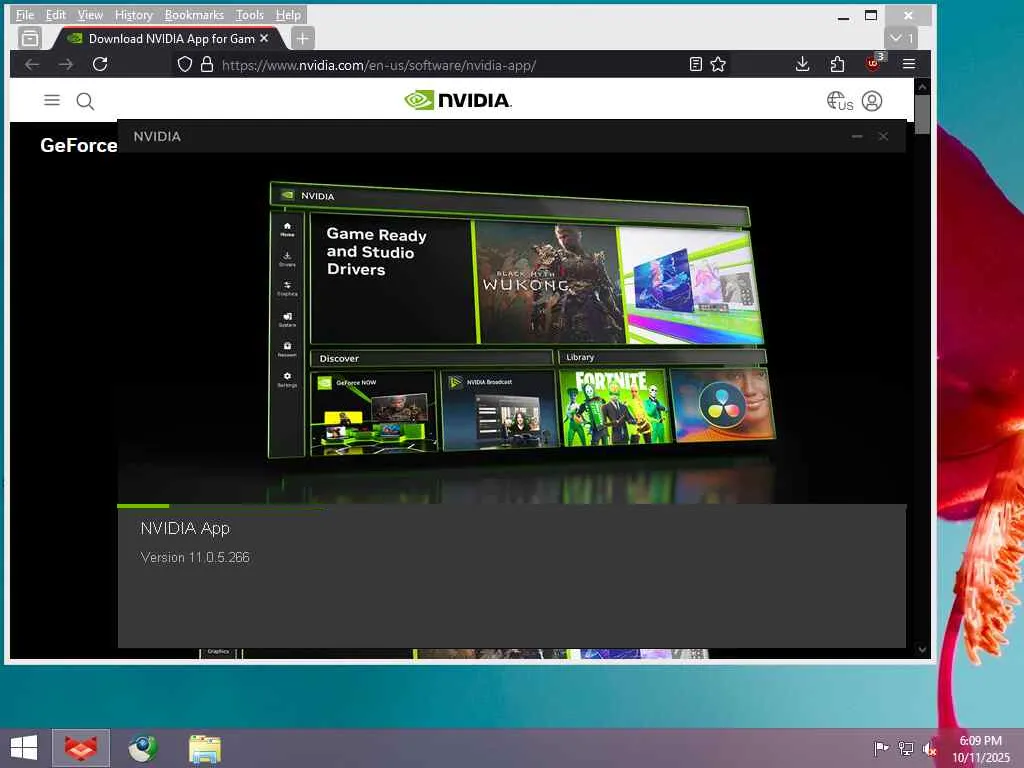Click browser scrollbar up arrow
Viewport: 1024px width, 768px height.
click(x=922, y=86)
